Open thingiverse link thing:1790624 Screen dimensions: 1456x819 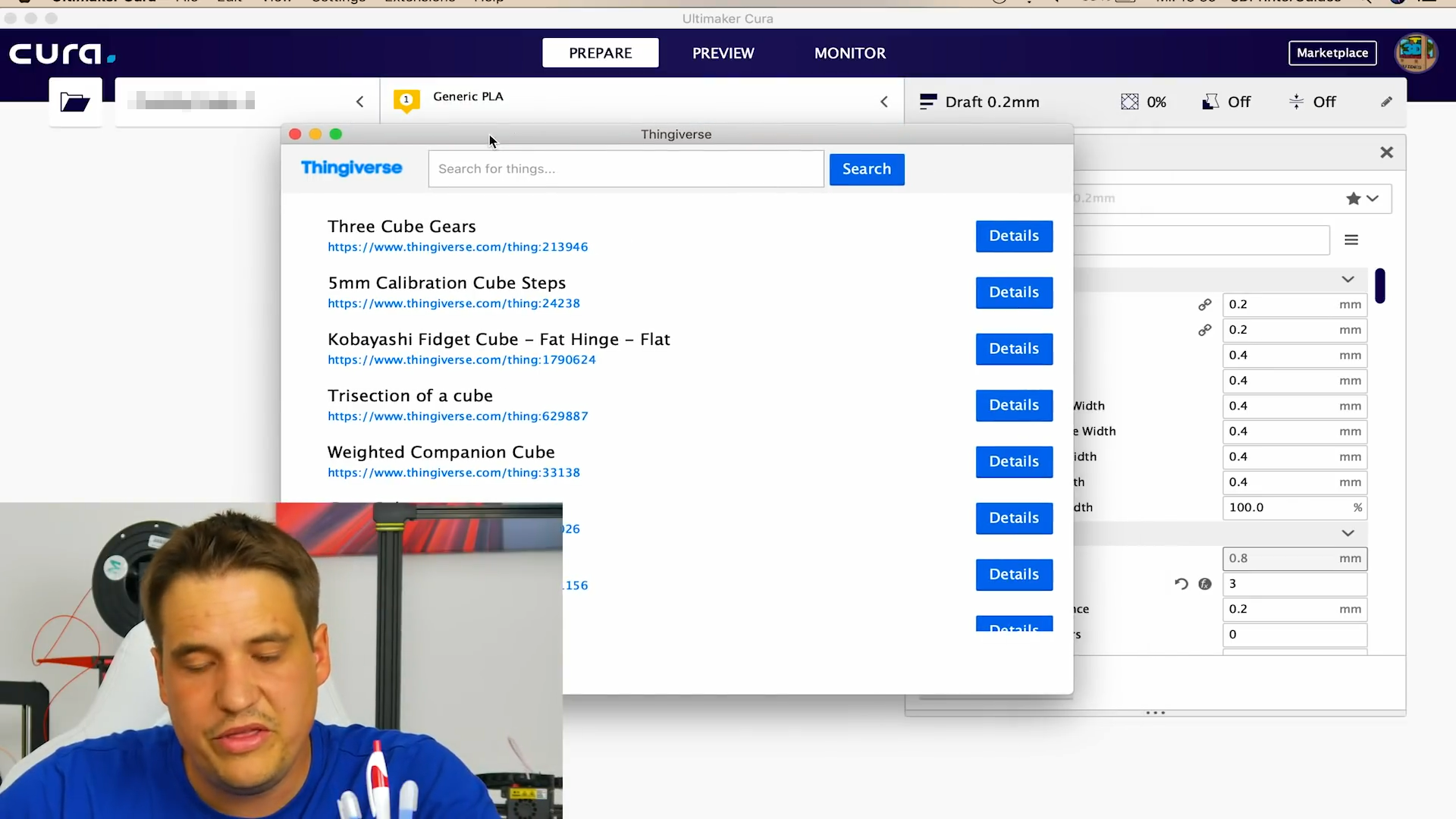(x=462, y=360)
